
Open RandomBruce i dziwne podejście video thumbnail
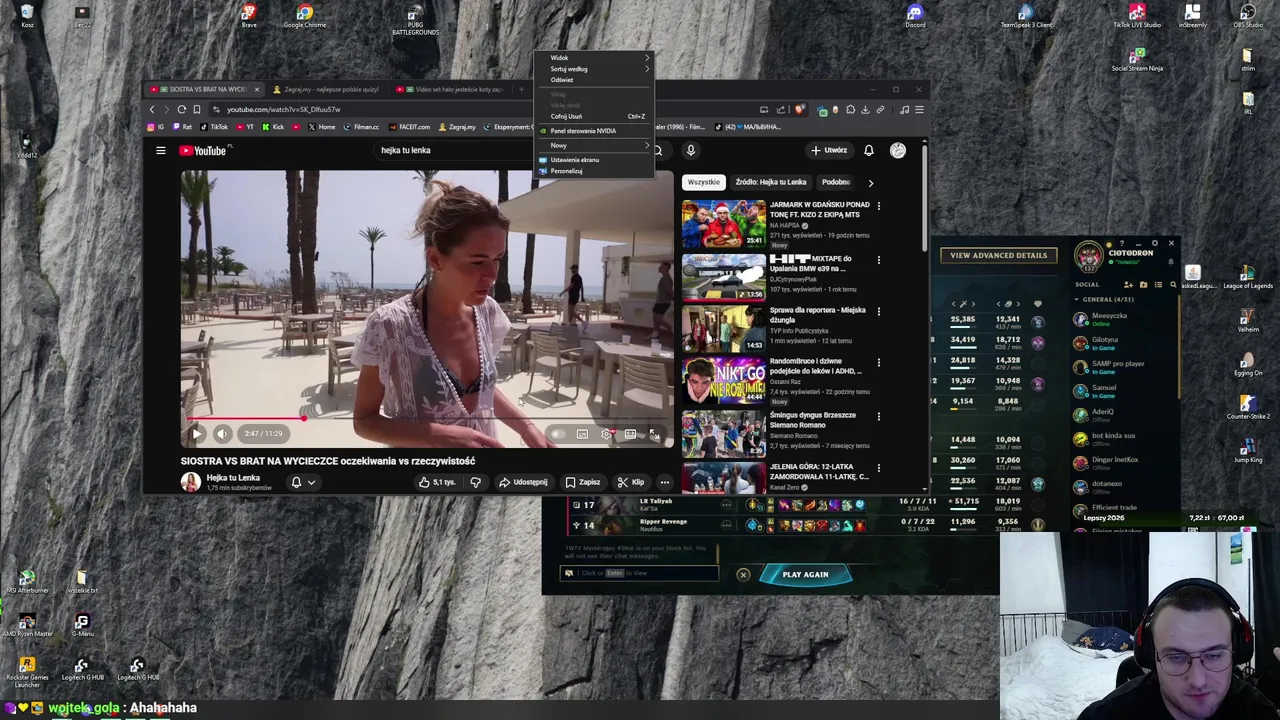click(x=724, y=379)
